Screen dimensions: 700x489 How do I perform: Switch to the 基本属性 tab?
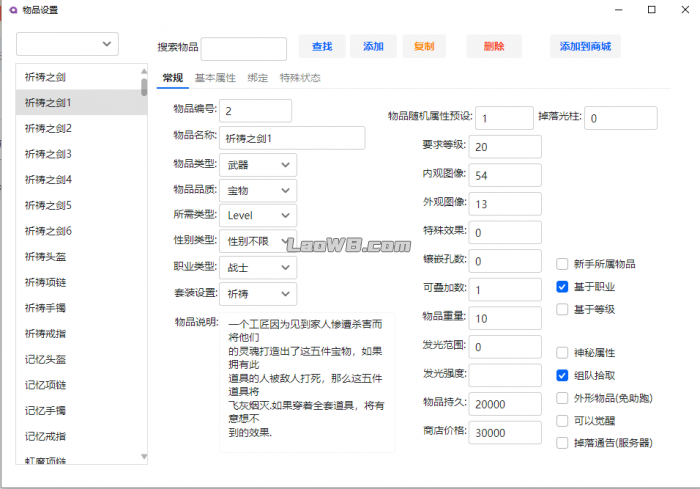[215, 78]
